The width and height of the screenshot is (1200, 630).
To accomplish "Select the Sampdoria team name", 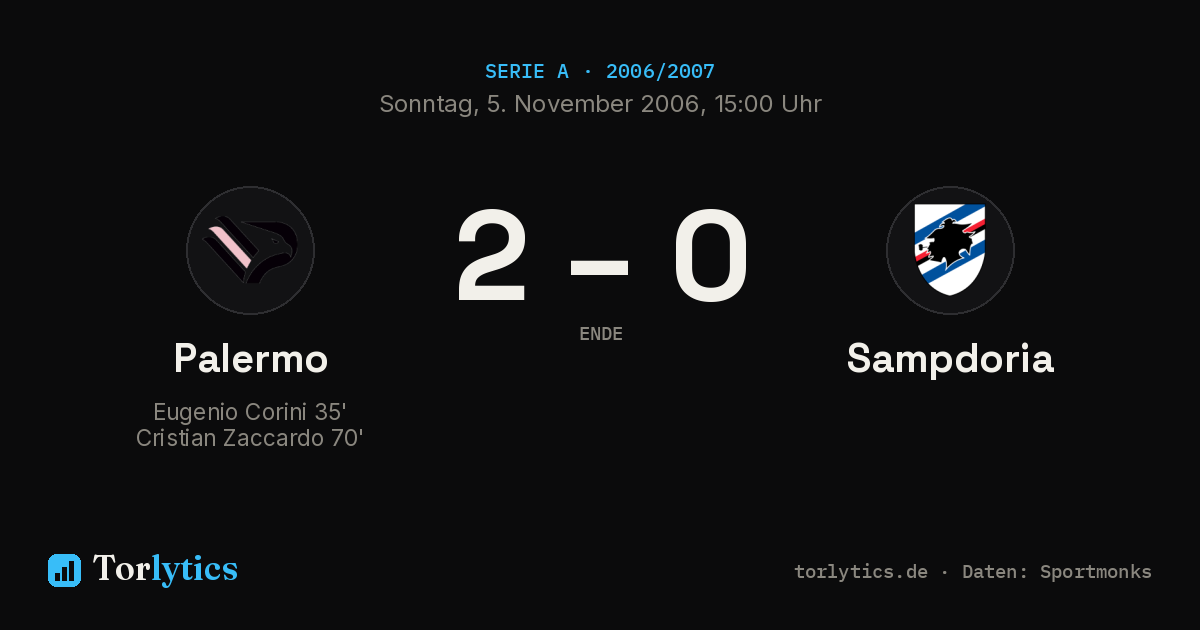I will pos(950,358).
